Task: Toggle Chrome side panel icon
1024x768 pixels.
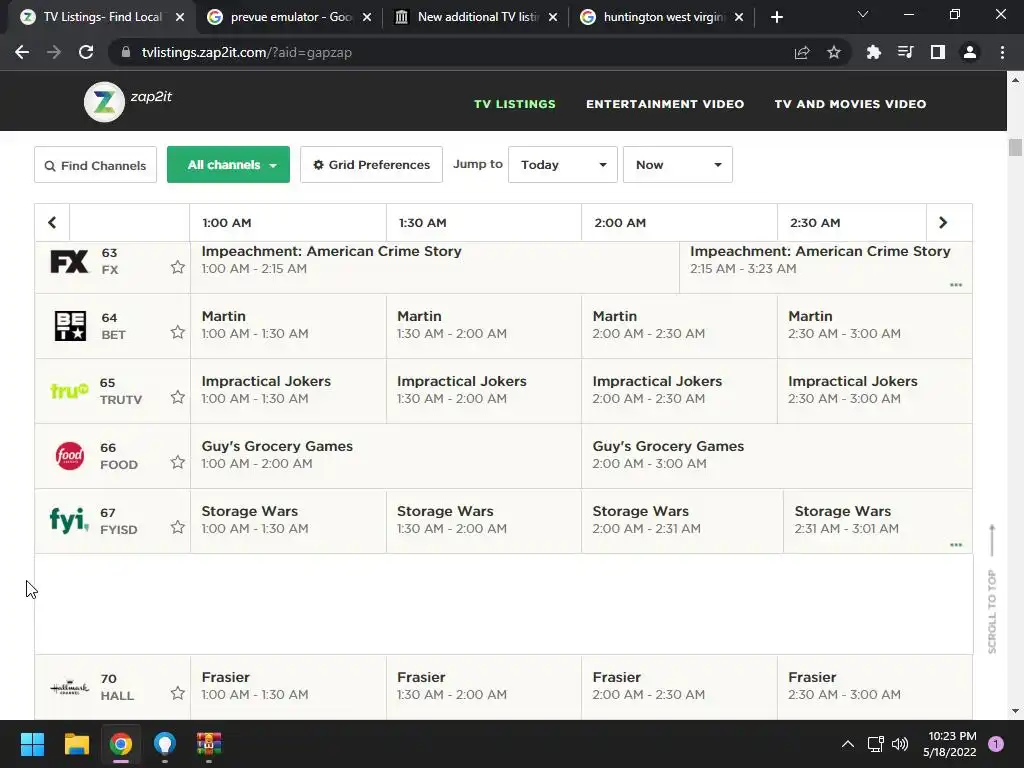Action: point(938,52)
